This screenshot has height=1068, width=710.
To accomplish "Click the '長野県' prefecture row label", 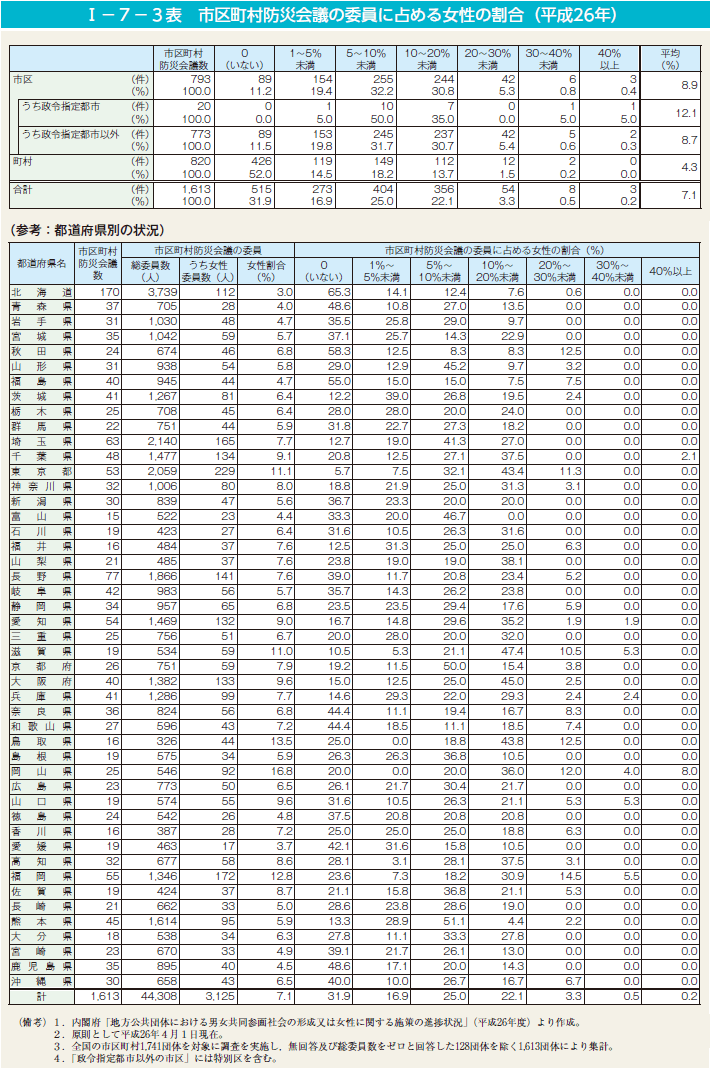I will 42,576.
